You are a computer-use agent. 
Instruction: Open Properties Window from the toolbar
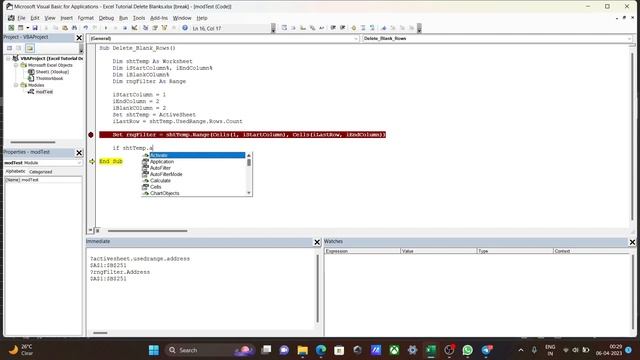tap(155, 28)
